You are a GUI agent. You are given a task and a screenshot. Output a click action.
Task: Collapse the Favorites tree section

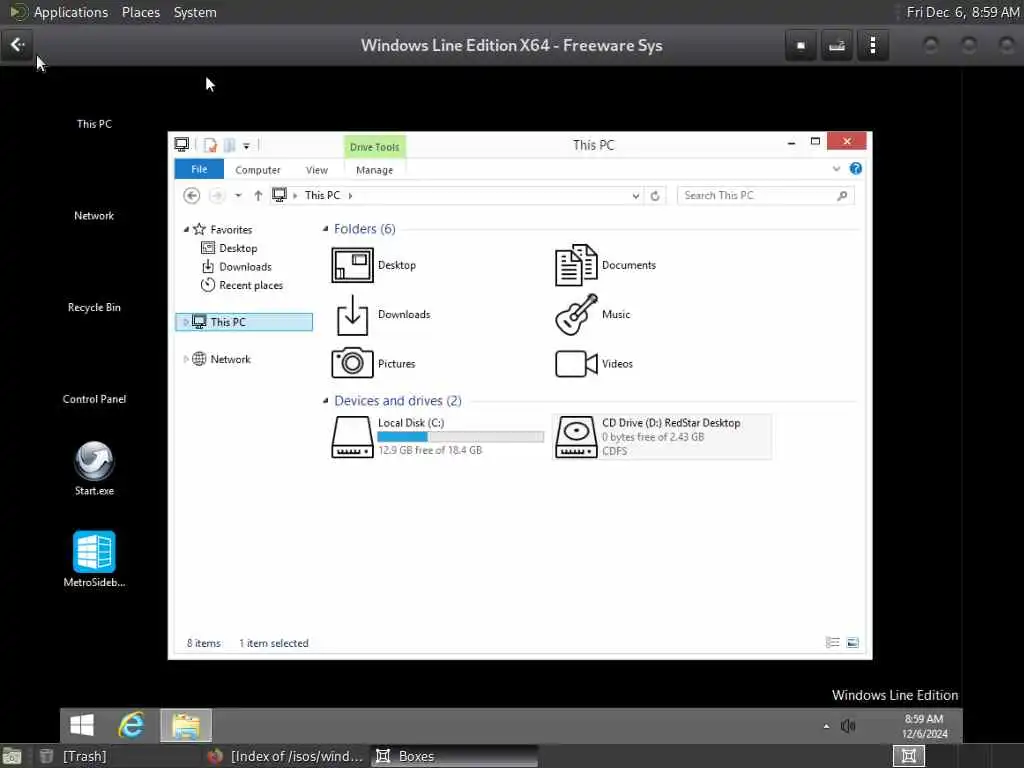click(186, 229)
